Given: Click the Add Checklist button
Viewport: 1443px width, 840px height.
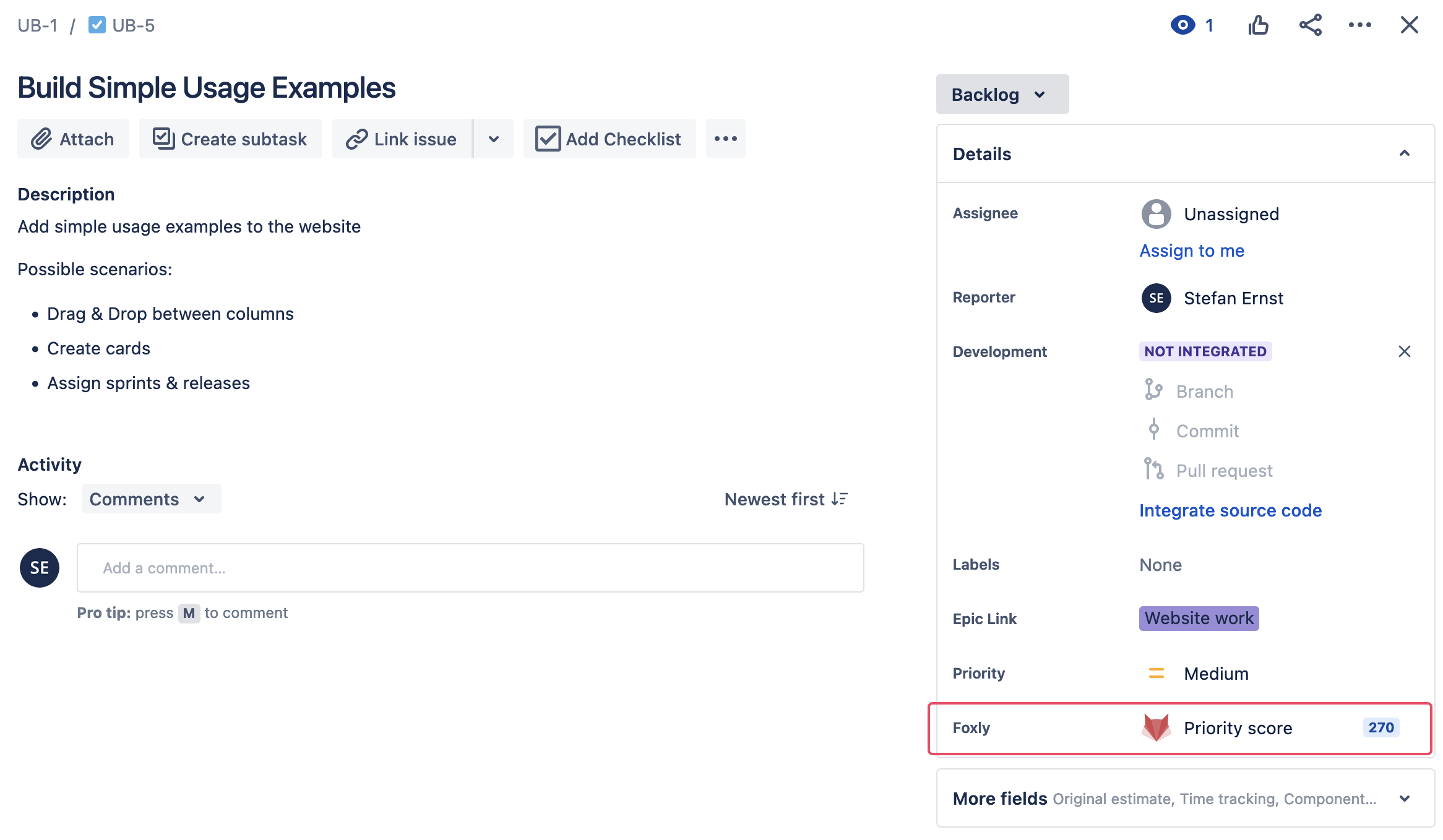Looking at the screenshot, I should coord(610,139).
